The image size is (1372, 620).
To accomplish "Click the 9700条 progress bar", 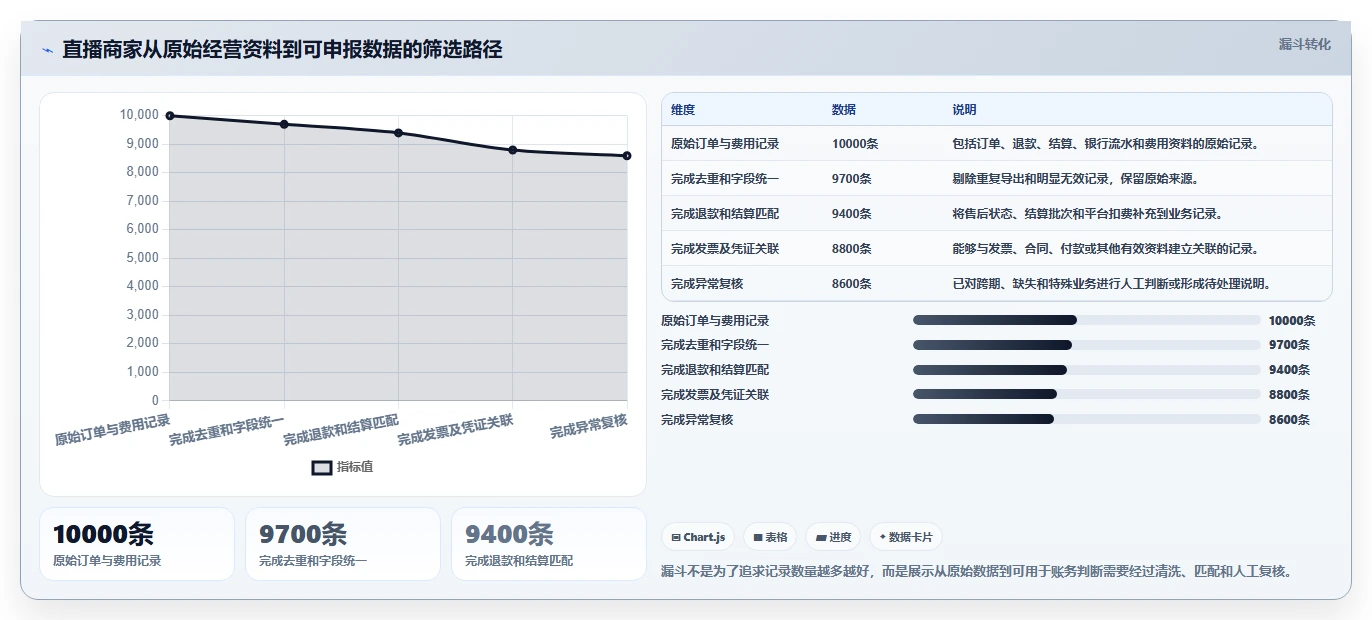I will pyautogui.click(x=1087, y=345).
